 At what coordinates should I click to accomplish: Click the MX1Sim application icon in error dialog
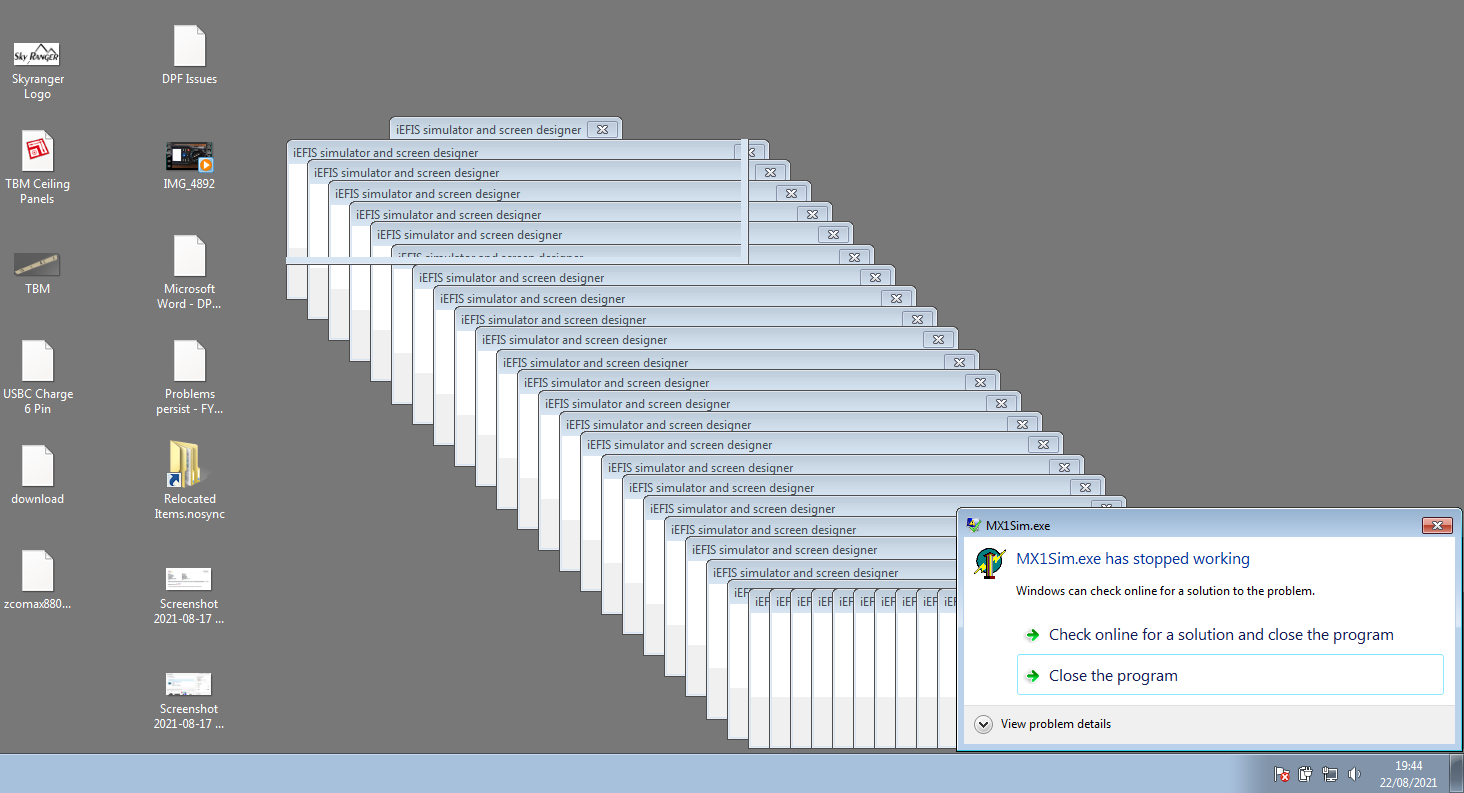click(989, 563)
